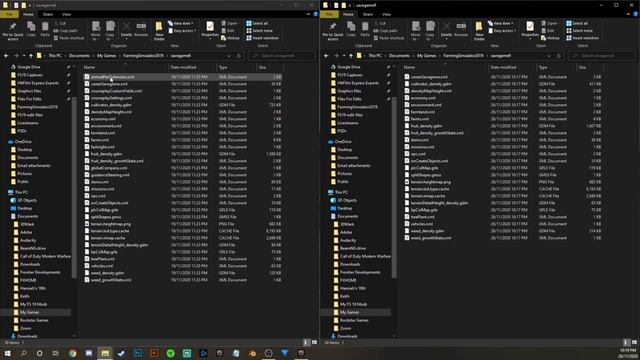Open the Home tab in right window
640x360 pixels.
pyautogui.click(x=348, y=14)
